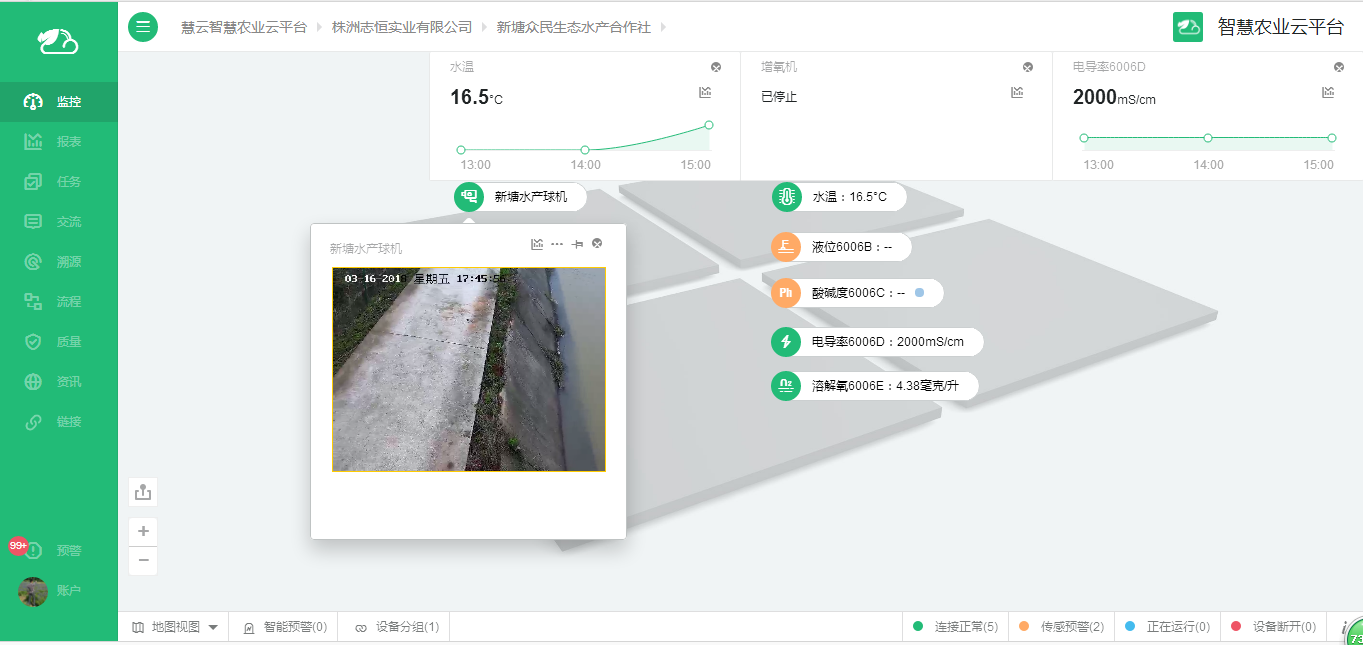This screenshot has height=645, width=1363.
Task: Click the Ph 酸碱度6006C sensor icon
Action: click(x=786, y=293)
